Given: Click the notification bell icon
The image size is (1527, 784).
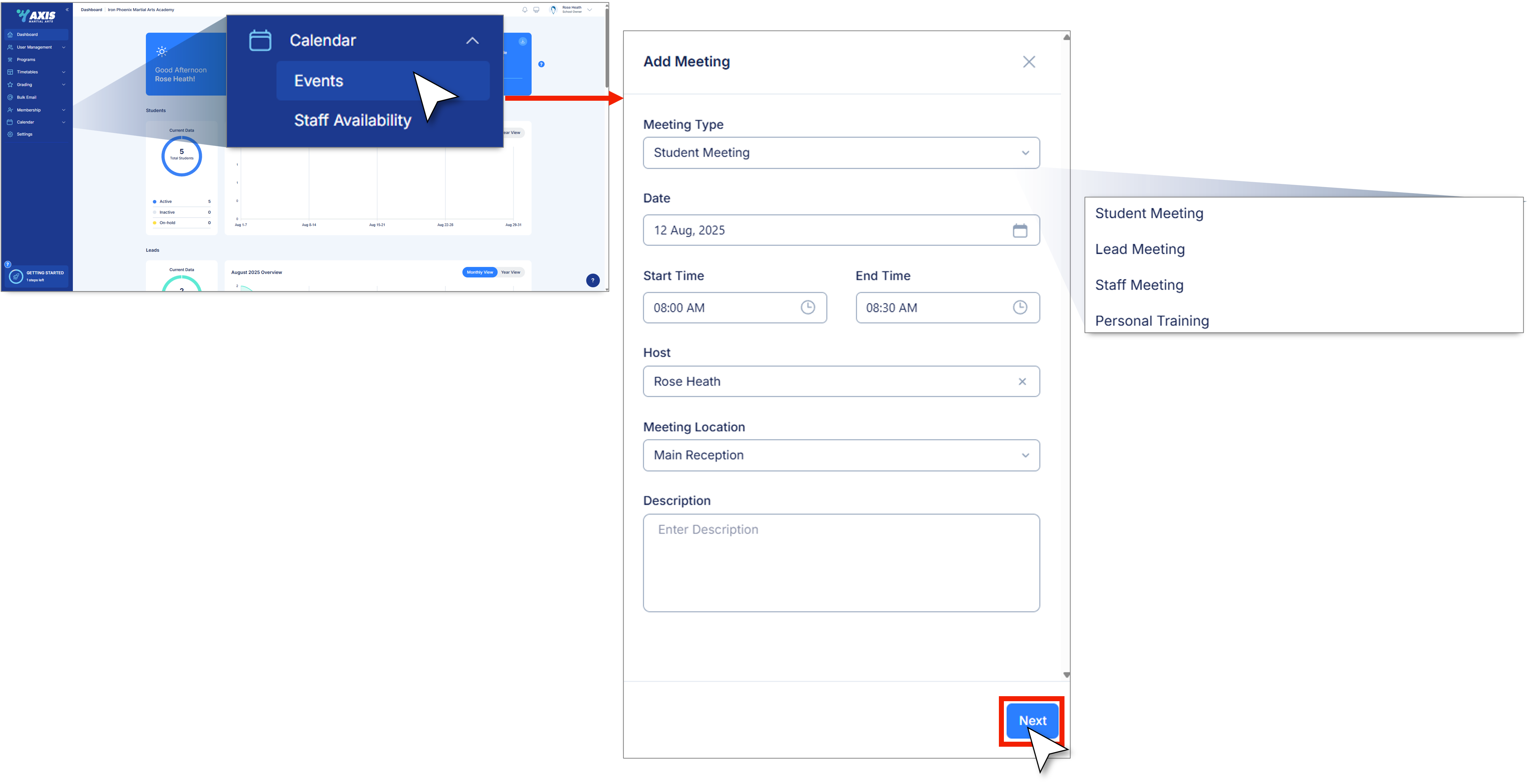Looking at the screenshot, I should [525, 10].
